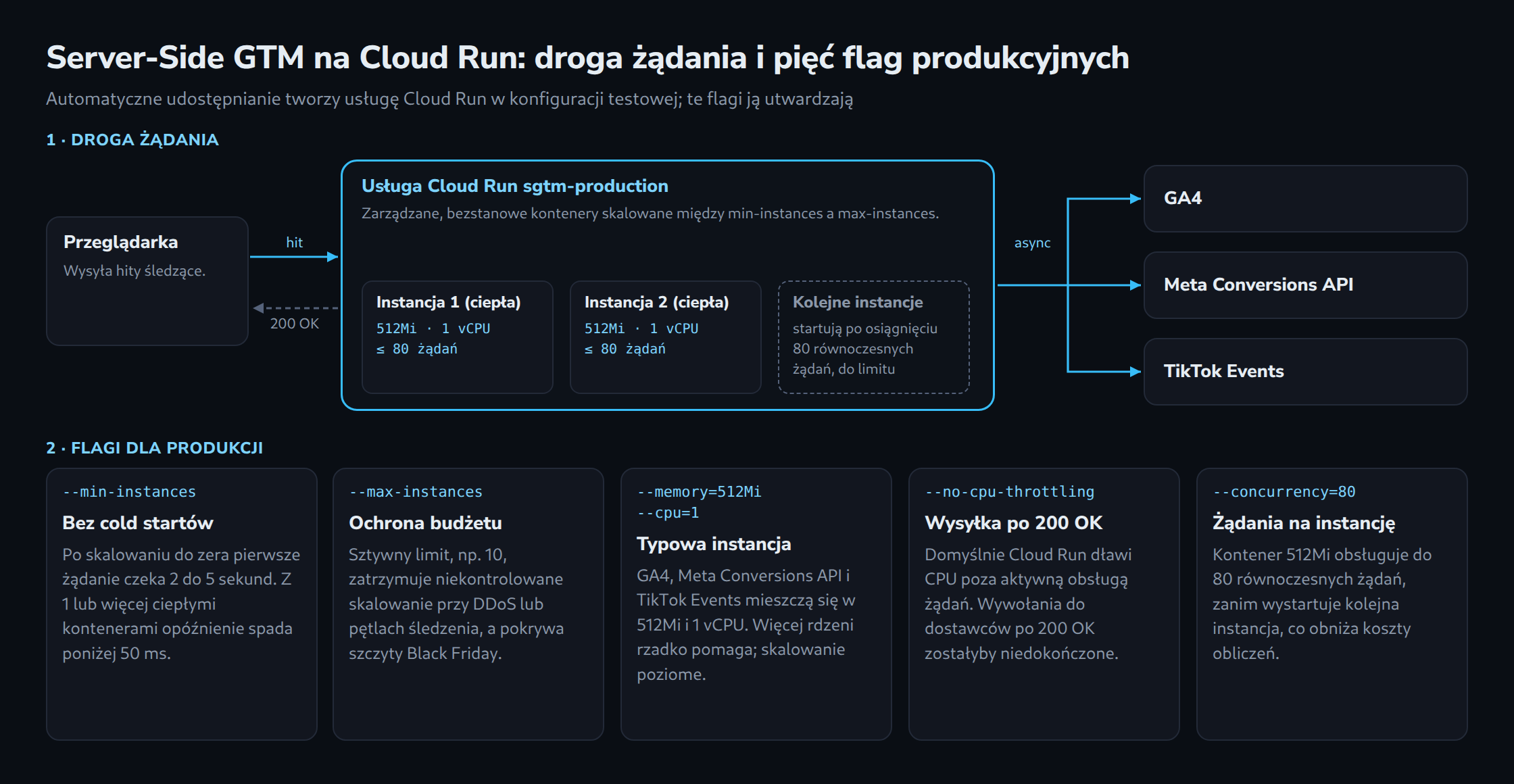Click the paragraph starting 'Kontener 512Mi obsługuje'

point(1322,604)
